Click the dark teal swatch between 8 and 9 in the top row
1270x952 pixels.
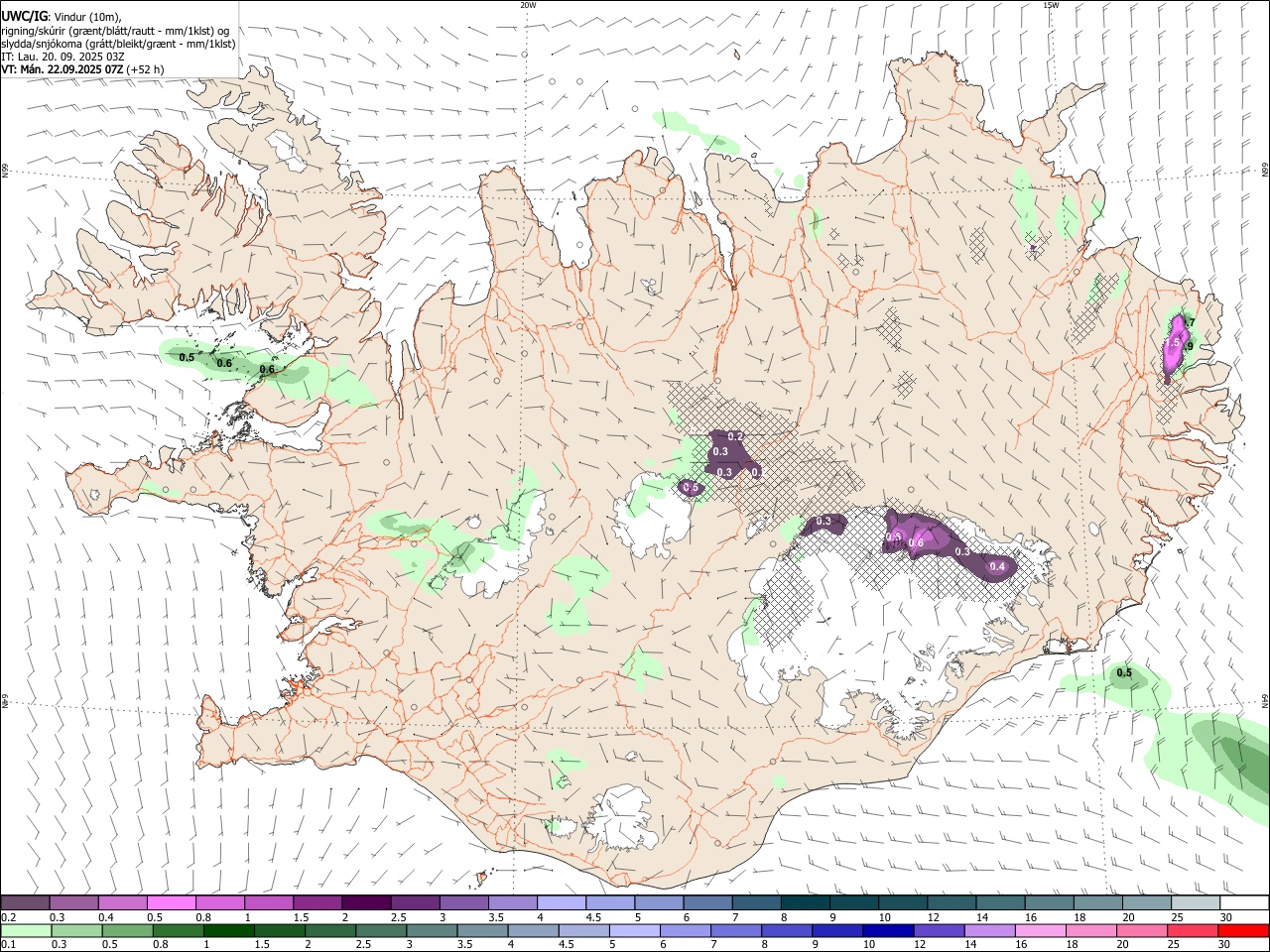point(806,902)
